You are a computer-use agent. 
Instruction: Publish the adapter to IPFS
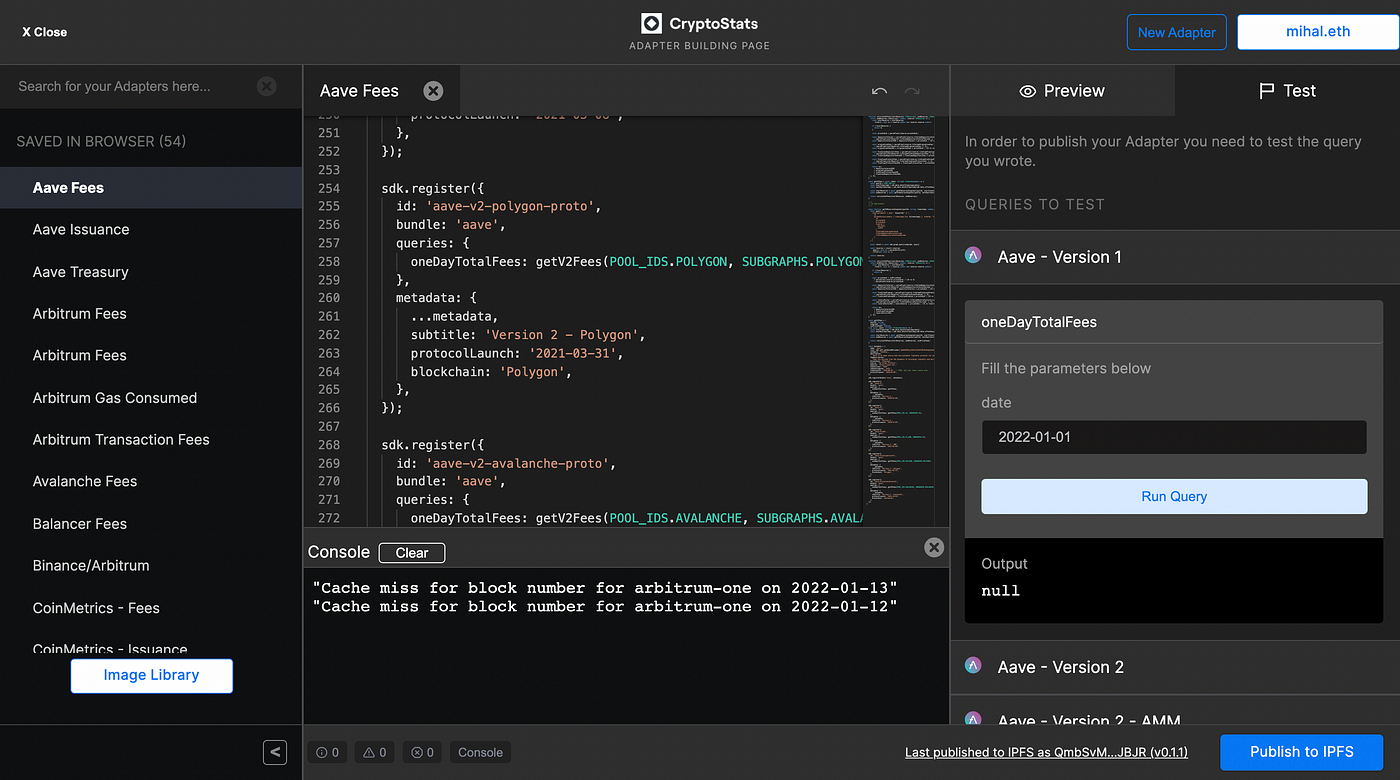tap(1302, 752)
